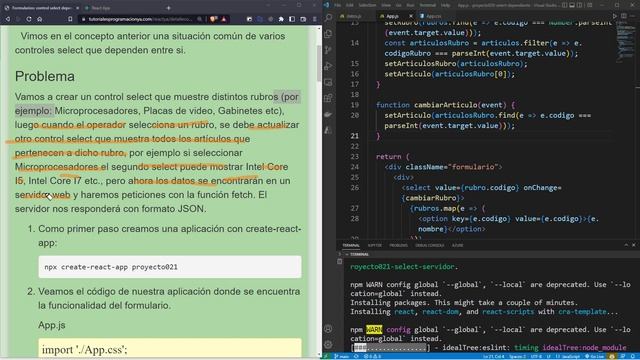Open the Terminal menu in VS Code
Viewport: 640px width, 360px height.
point(428,5)
